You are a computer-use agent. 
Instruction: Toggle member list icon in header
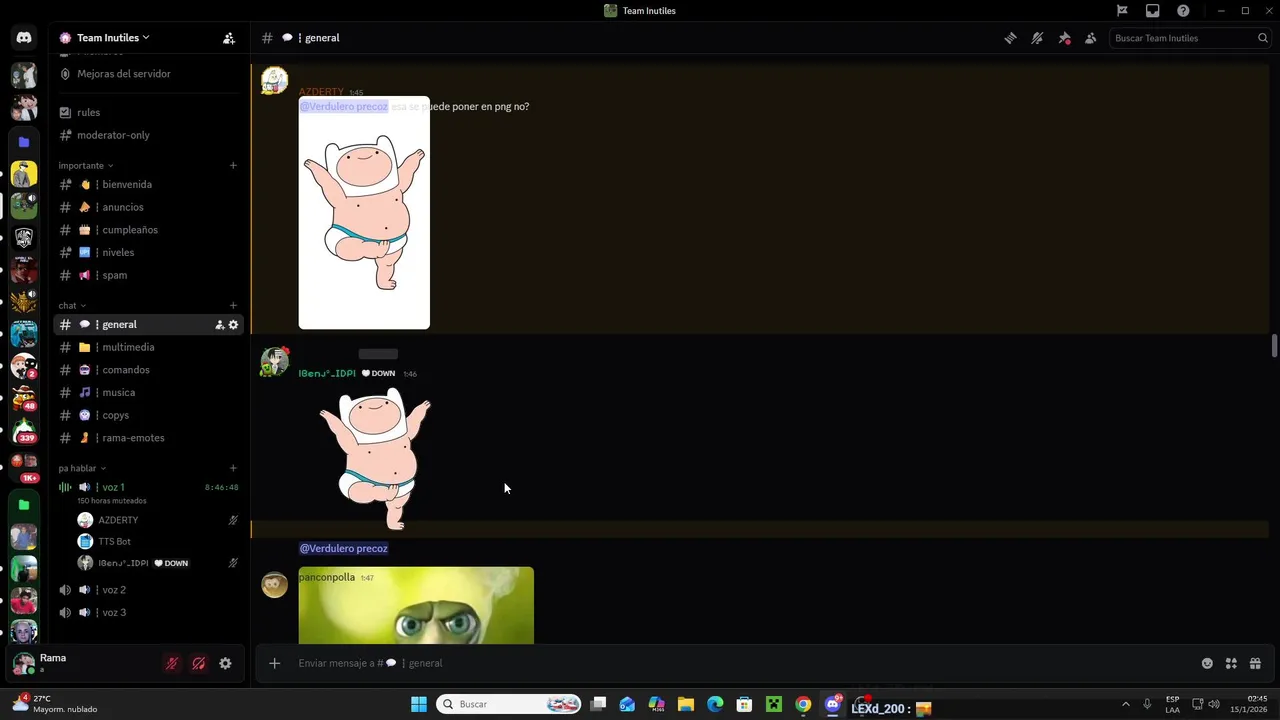pyautogui.click(x=1091, y=38)
